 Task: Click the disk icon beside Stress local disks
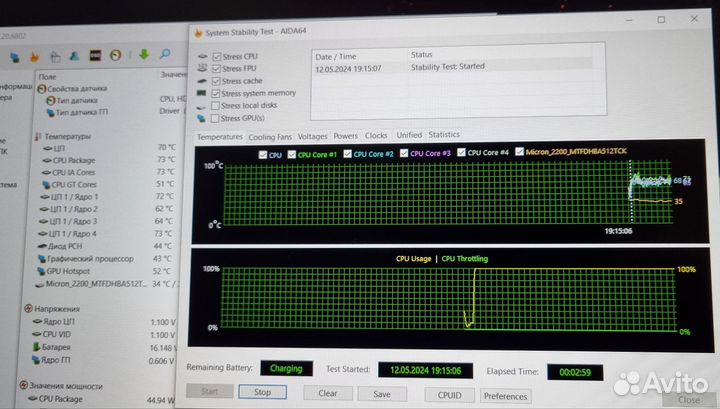201,106
